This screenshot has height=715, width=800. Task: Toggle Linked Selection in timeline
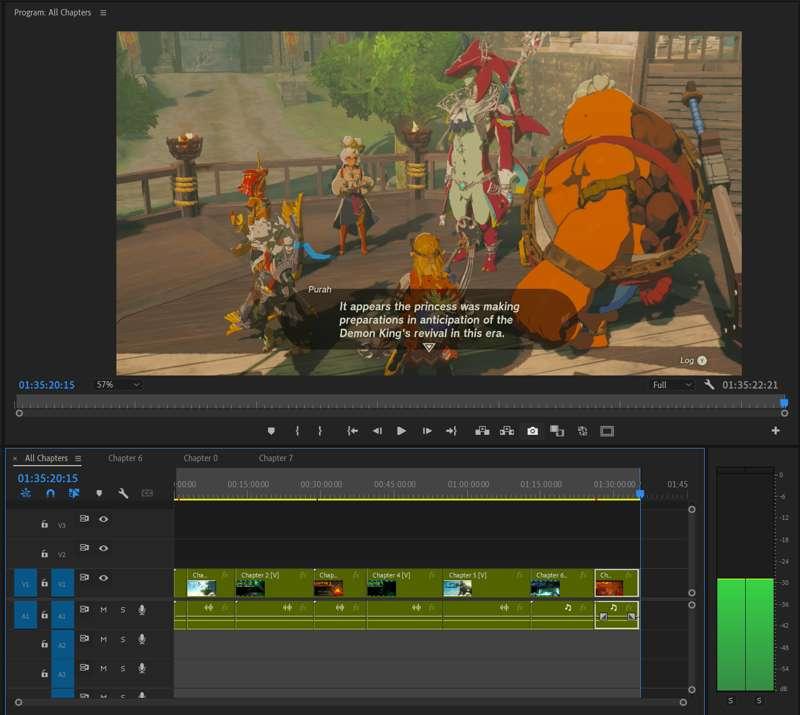pyautogui.click(x=74, y=493)
